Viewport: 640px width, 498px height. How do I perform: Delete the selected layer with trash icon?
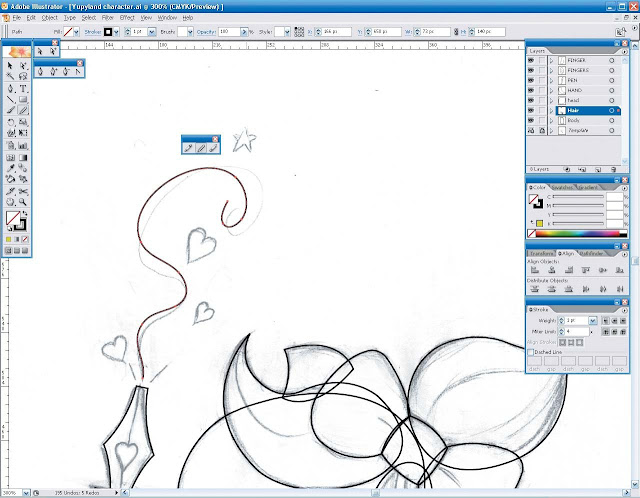(613, 169)
